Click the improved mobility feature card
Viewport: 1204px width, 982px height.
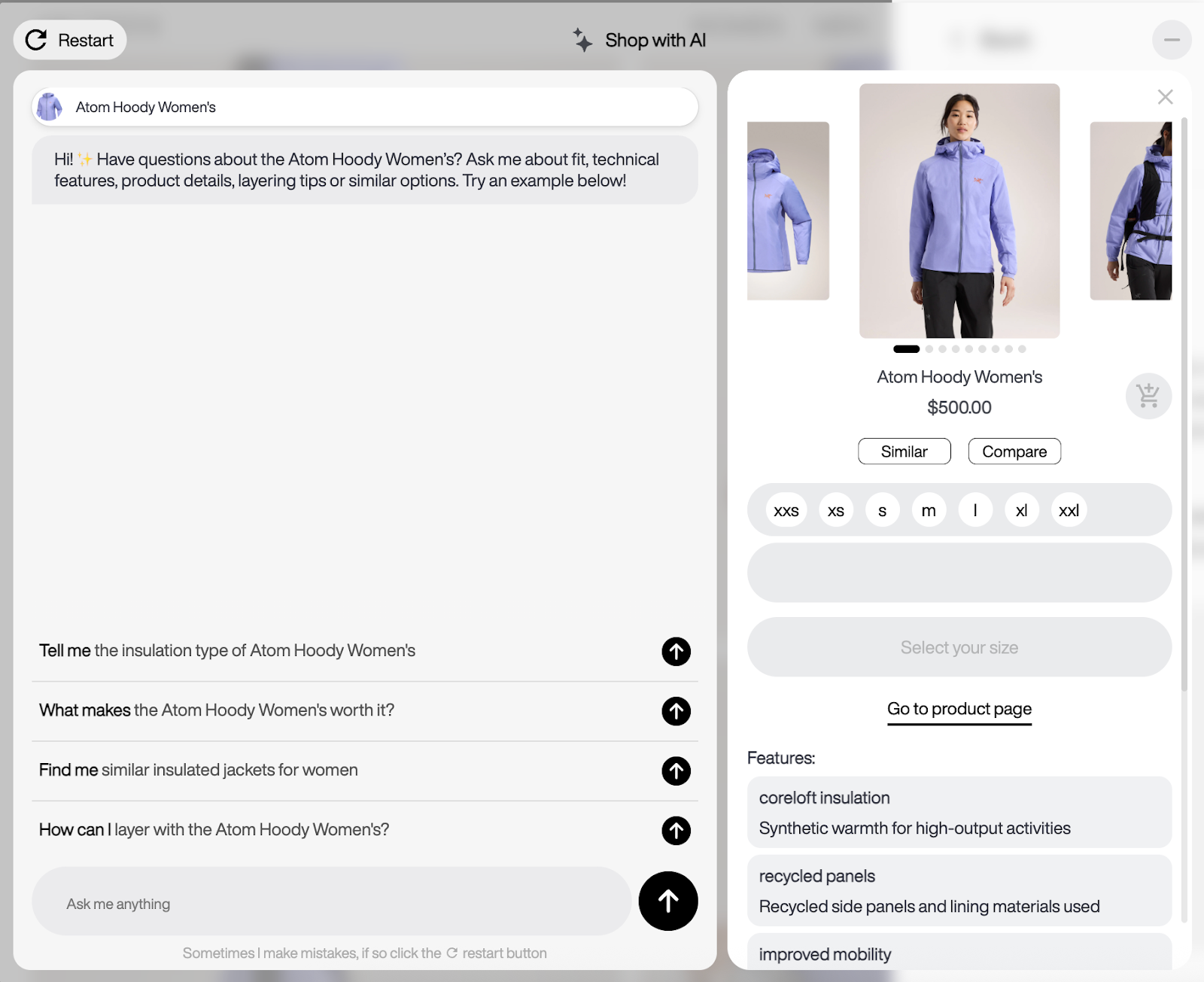point(959,953)
